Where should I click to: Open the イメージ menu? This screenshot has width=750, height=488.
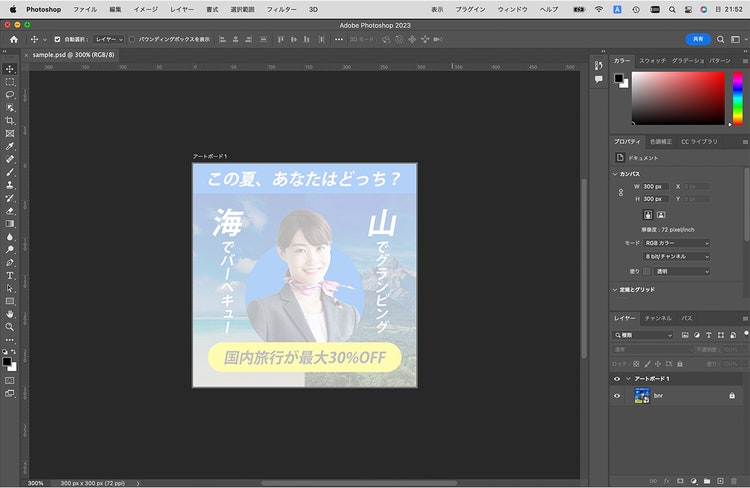145,9
